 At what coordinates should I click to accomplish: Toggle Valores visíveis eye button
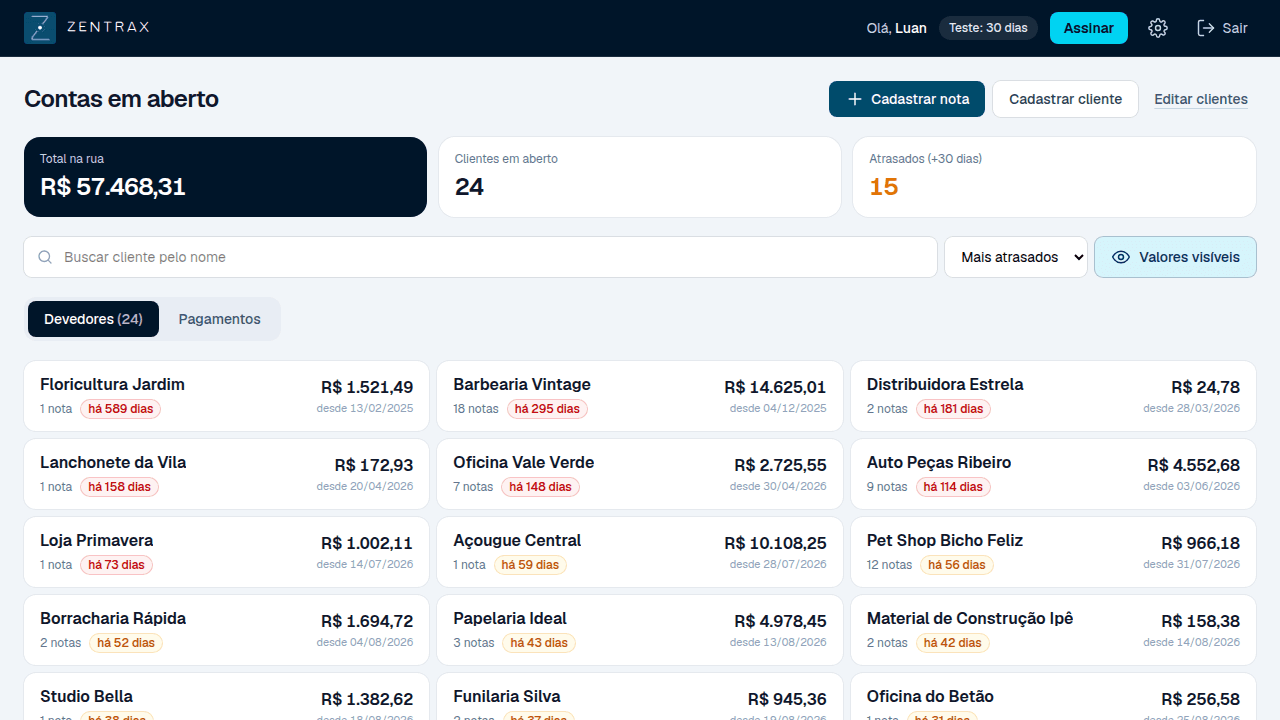coord(1175,257)
